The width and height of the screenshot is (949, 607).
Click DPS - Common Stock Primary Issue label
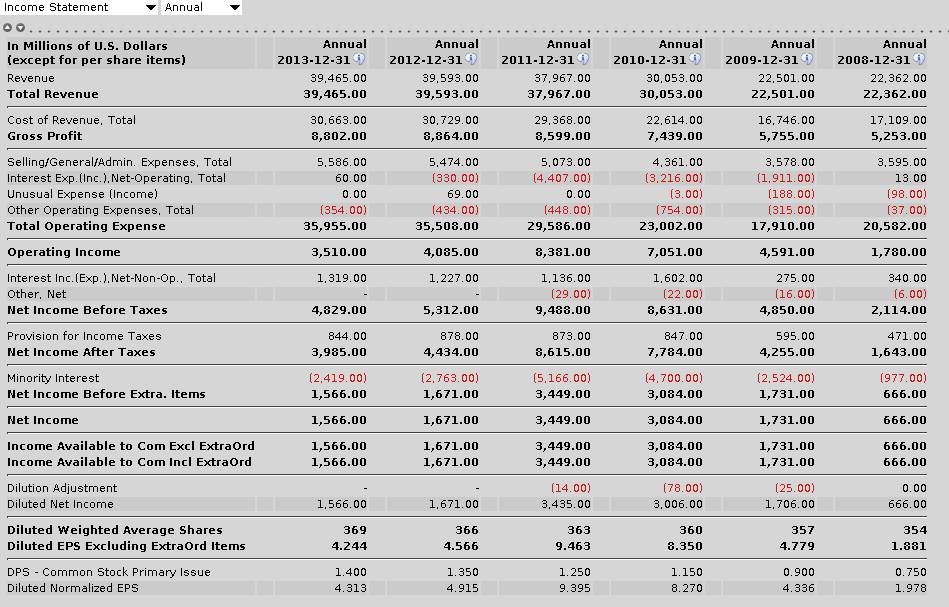point(109,572)
